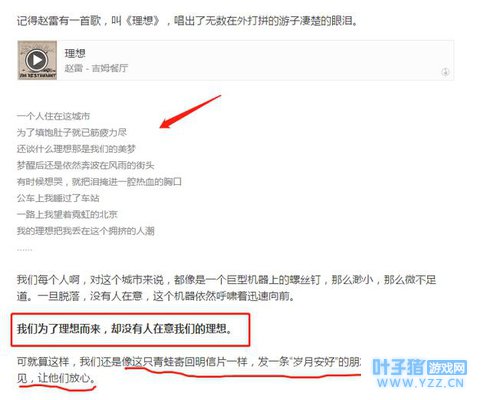Open the WWW.YZZ.CN watermark link
The image size is (491, 400).
pyautogui.click(x=420, y=383)
